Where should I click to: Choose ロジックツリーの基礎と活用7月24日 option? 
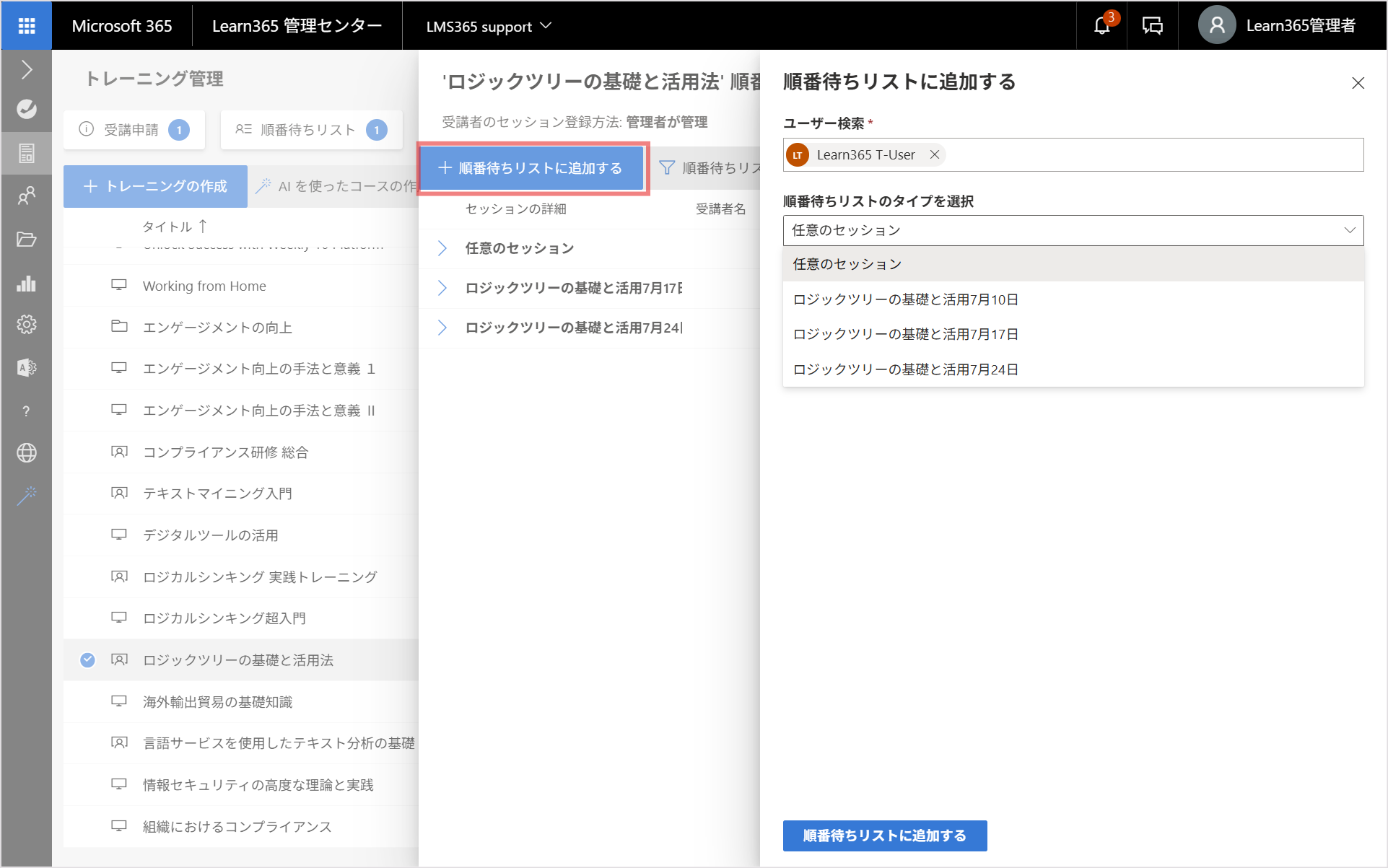[x=1073, y=369]
